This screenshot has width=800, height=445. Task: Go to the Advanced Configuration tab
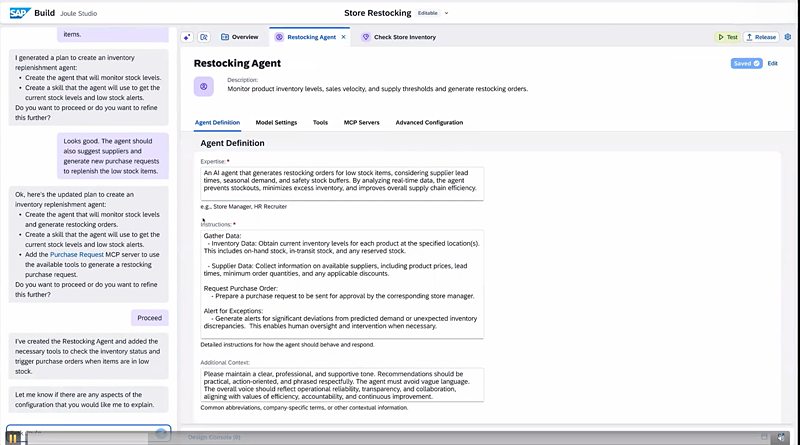click(429, 122)
